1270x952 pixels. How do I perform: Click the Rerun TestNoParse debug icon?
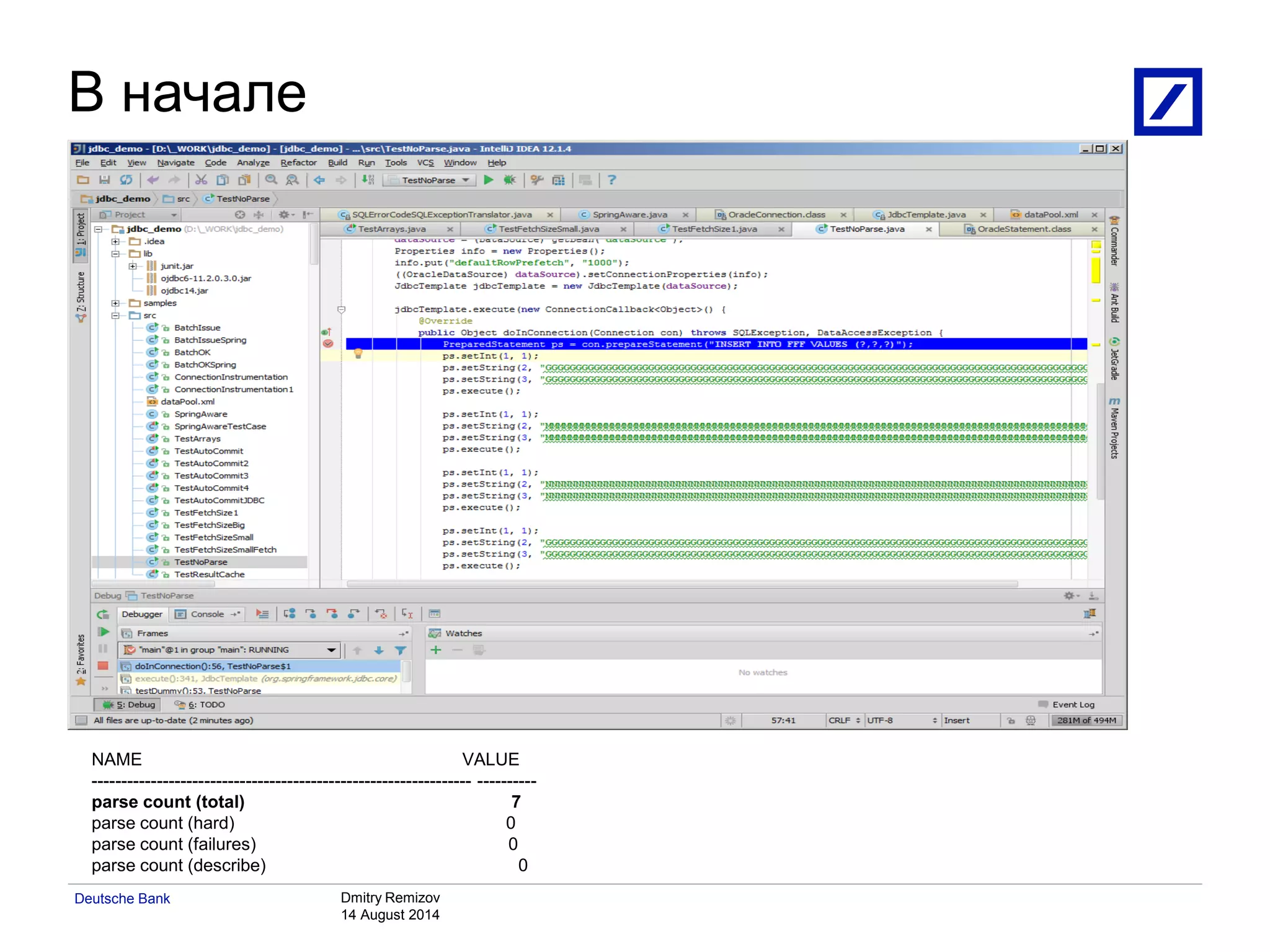103,614
